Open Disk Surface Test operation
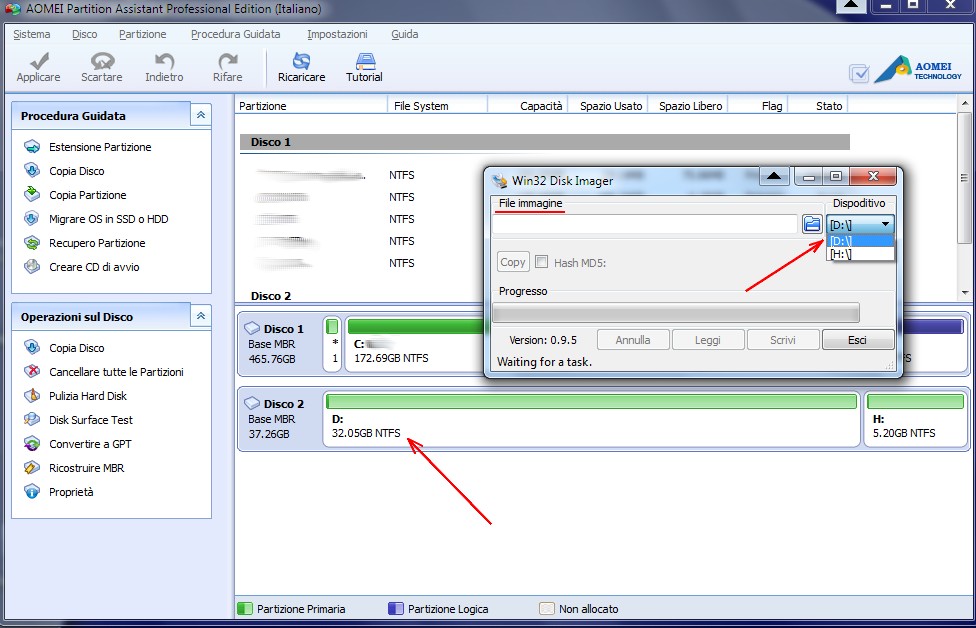 [90, 420]
